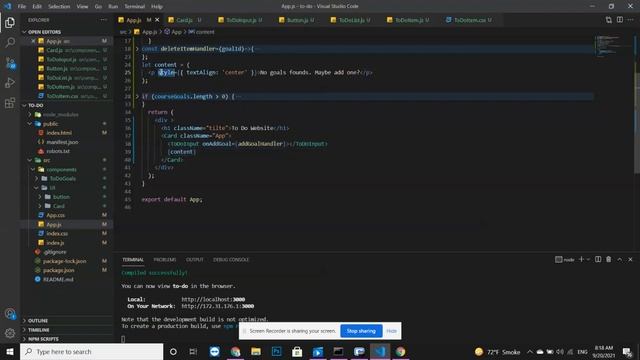640x360 pixels.
Task: Open the Help menu
Action: 157,7
